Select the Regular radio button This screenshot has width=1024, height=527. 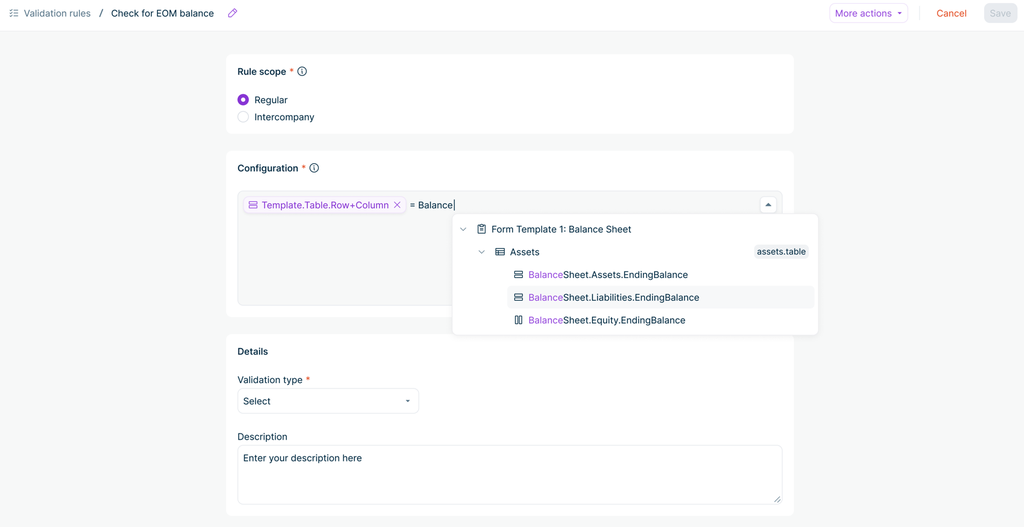[x=243, y=100]
